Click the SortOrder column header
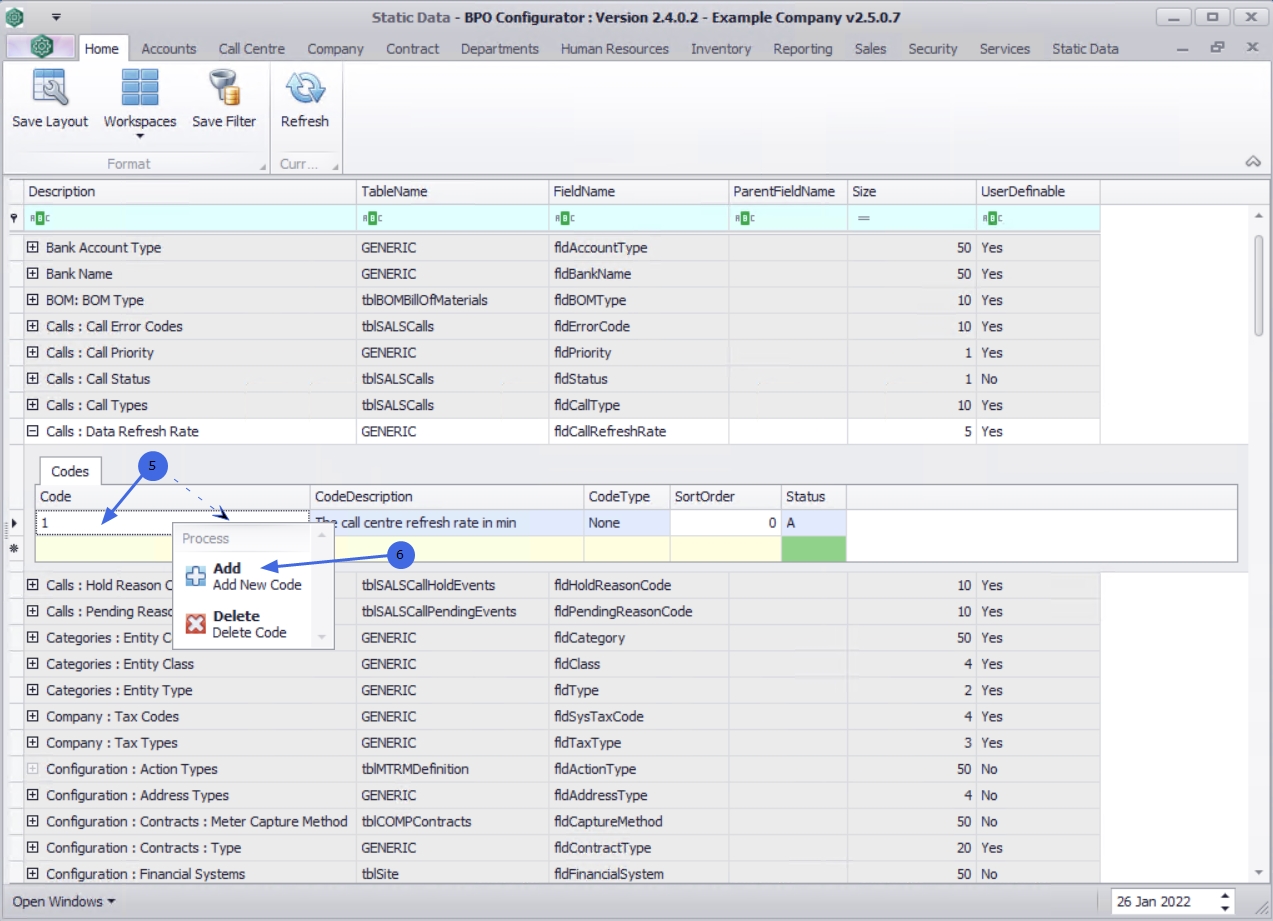The width and height of the screenshot is (1273, 921). click(x=725, y=496)
